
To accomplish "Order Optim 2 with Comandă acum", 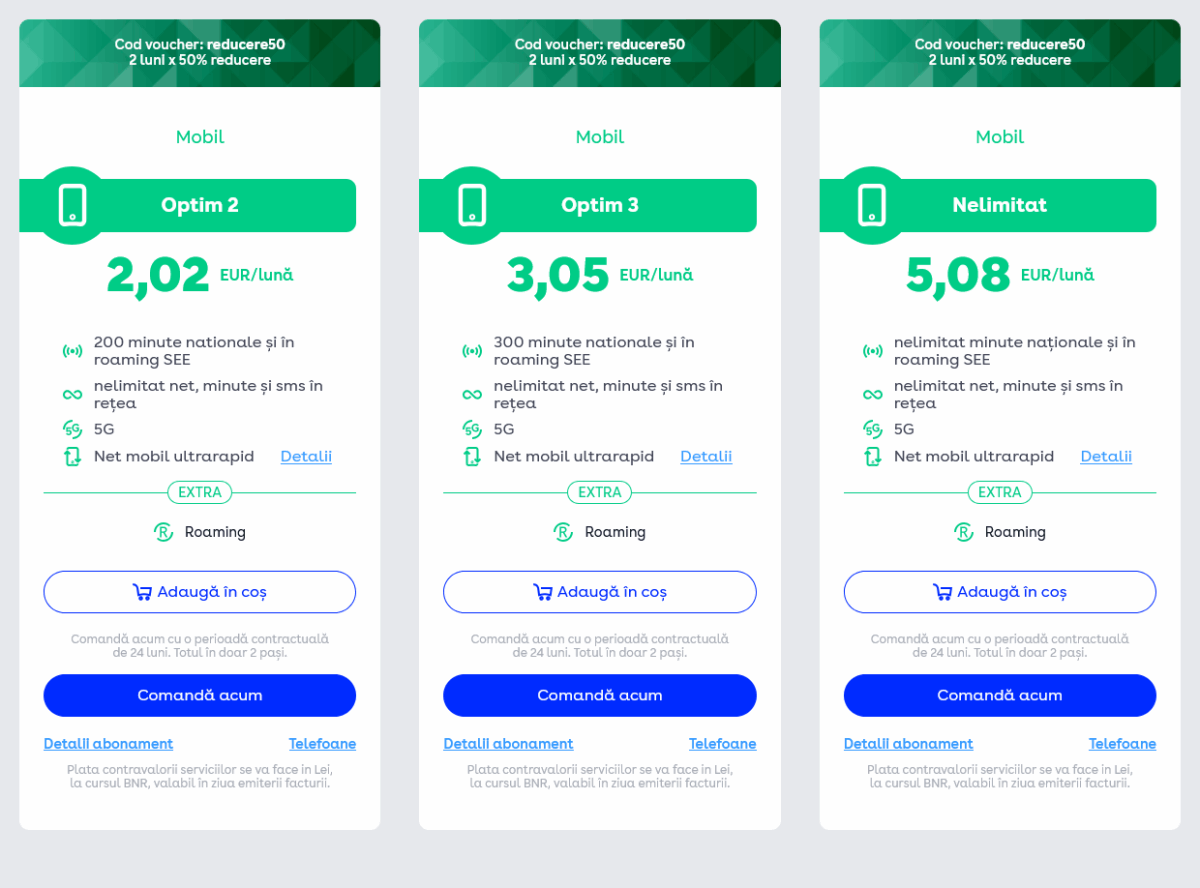I will coord(200,695).
